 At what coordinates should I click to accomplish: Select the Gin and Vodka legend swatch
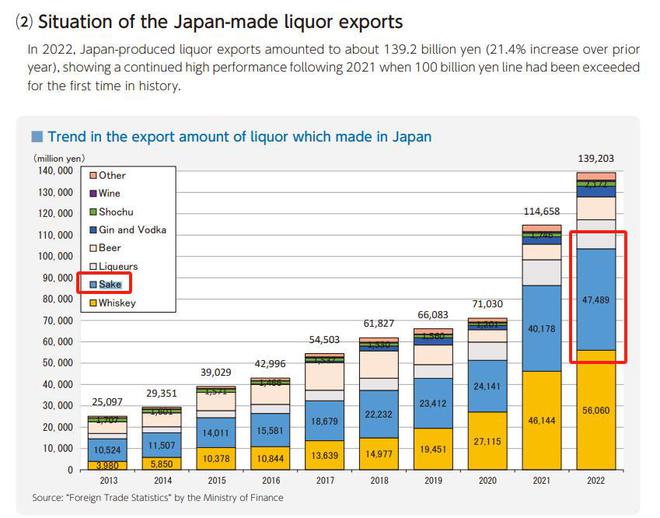point(90,230)
